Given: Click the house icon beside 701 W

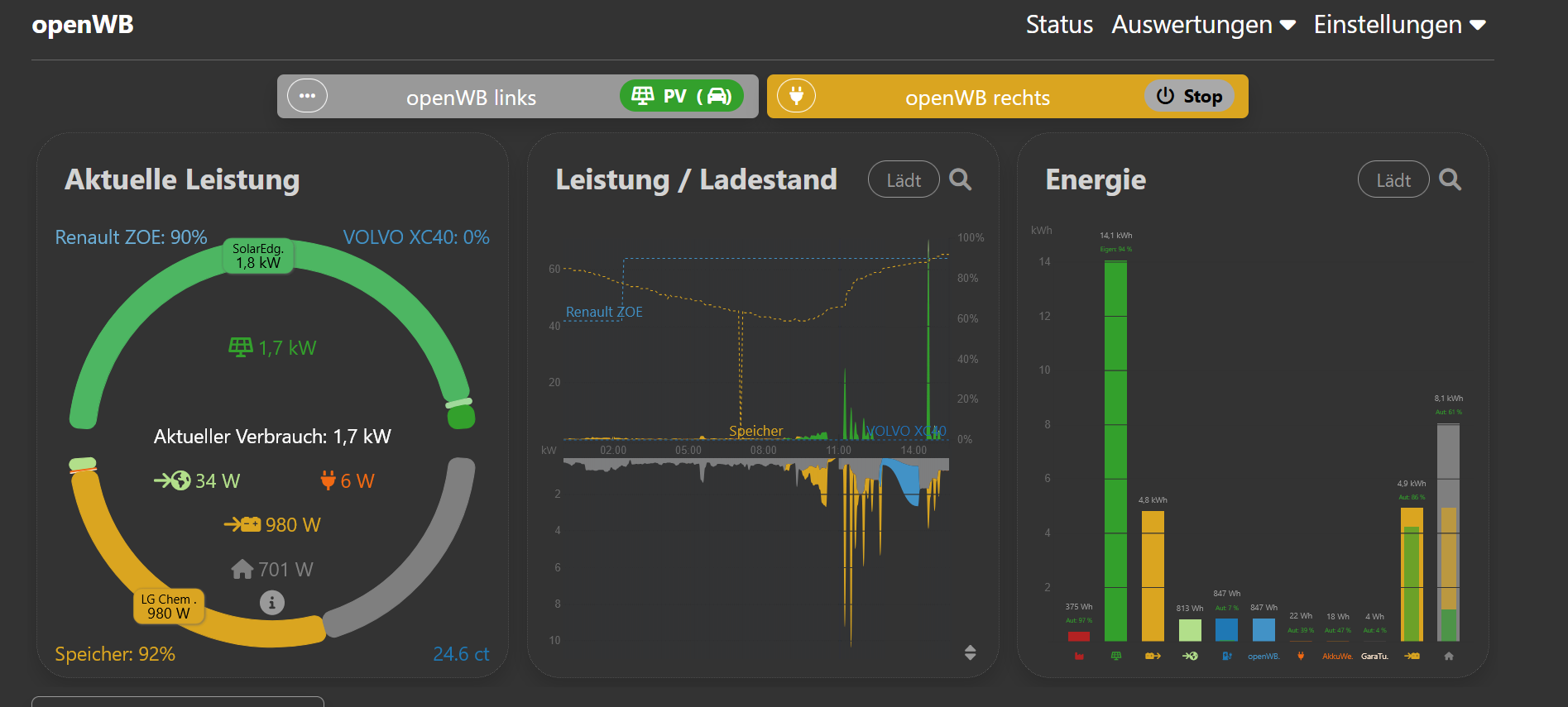Looking at the screenshot, I should tap(242, 569).
